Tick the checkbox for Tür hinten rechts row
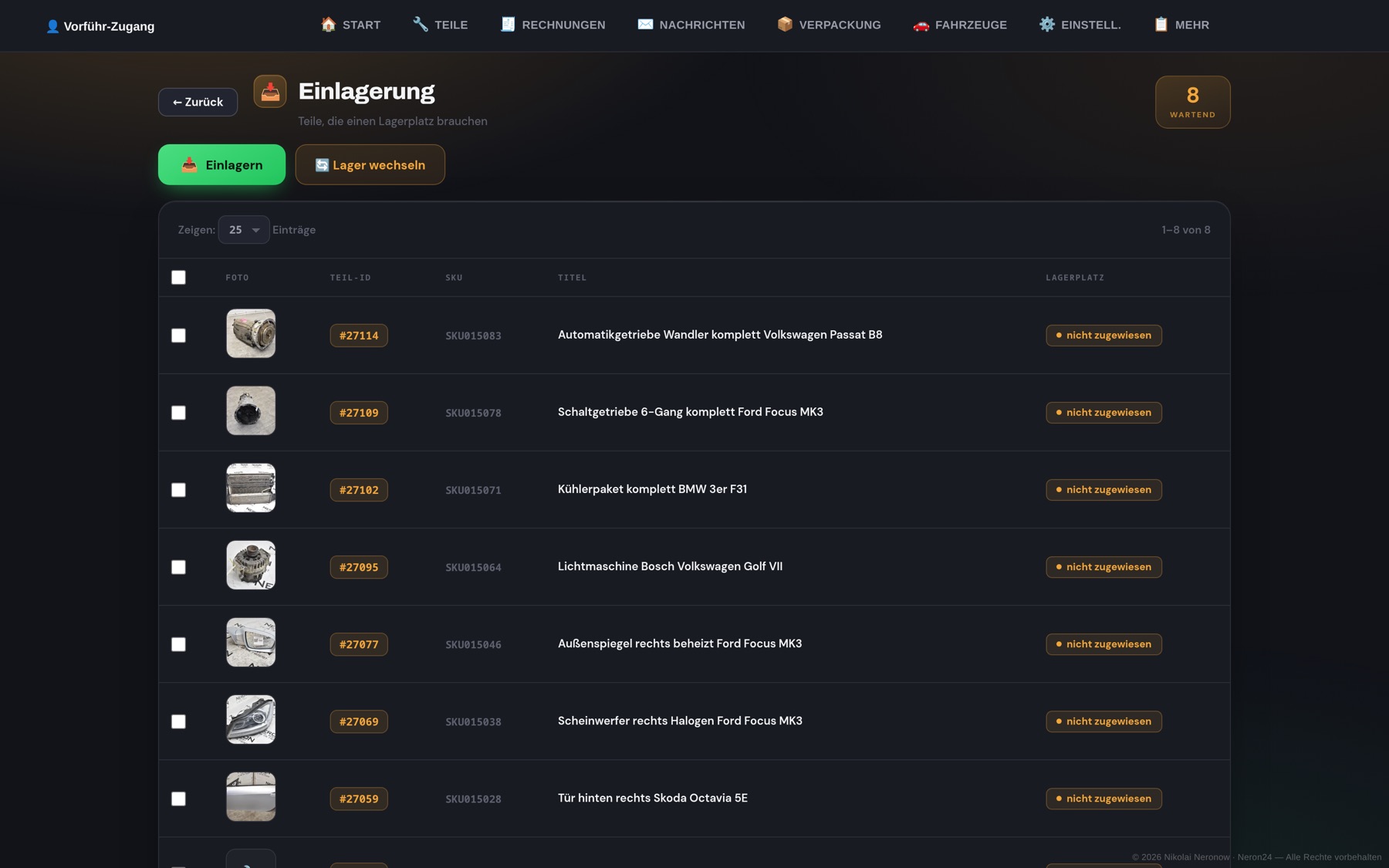Image resolution: width=1389 pixels, height=868 pixels. (x=178, y=799)
